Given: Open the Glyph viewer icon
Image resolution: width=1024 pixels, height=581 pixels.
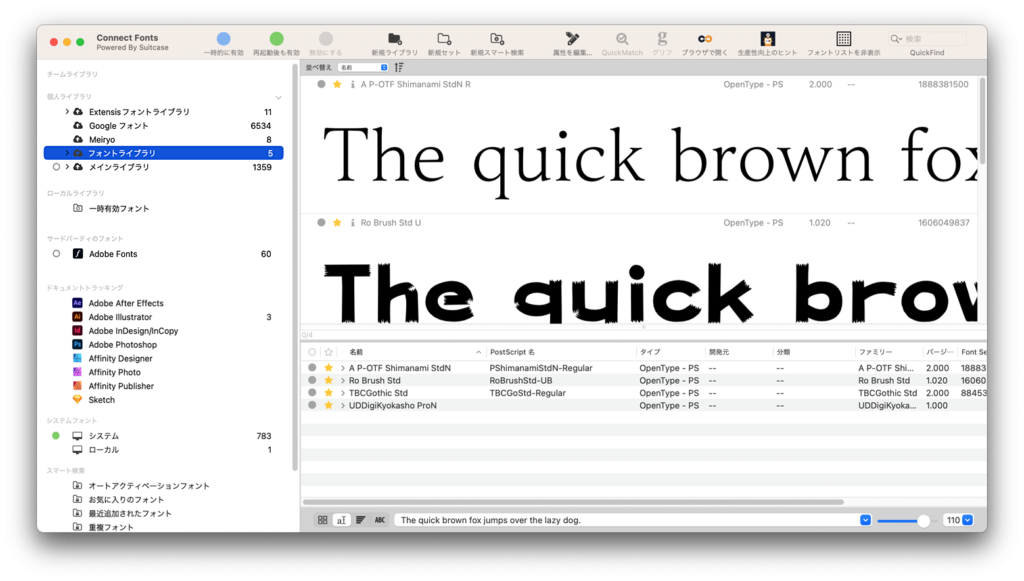Looking at the screenshot, I should pos(662,39).
